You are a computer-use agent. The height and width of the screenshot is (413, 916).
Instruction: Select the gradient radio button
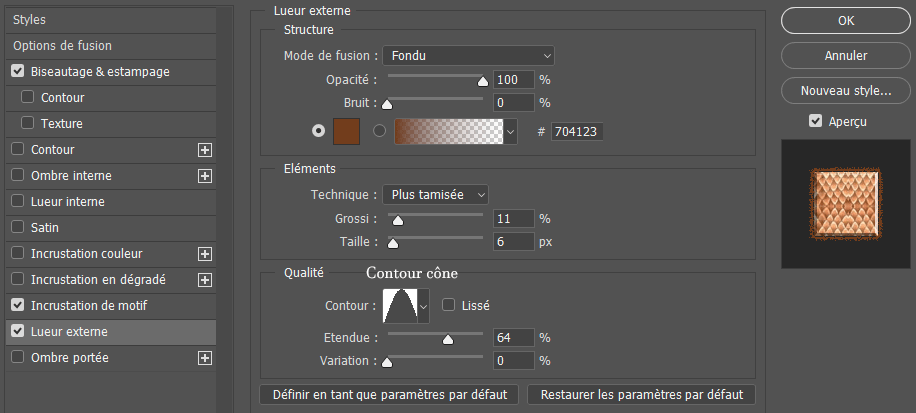(379, 131)
